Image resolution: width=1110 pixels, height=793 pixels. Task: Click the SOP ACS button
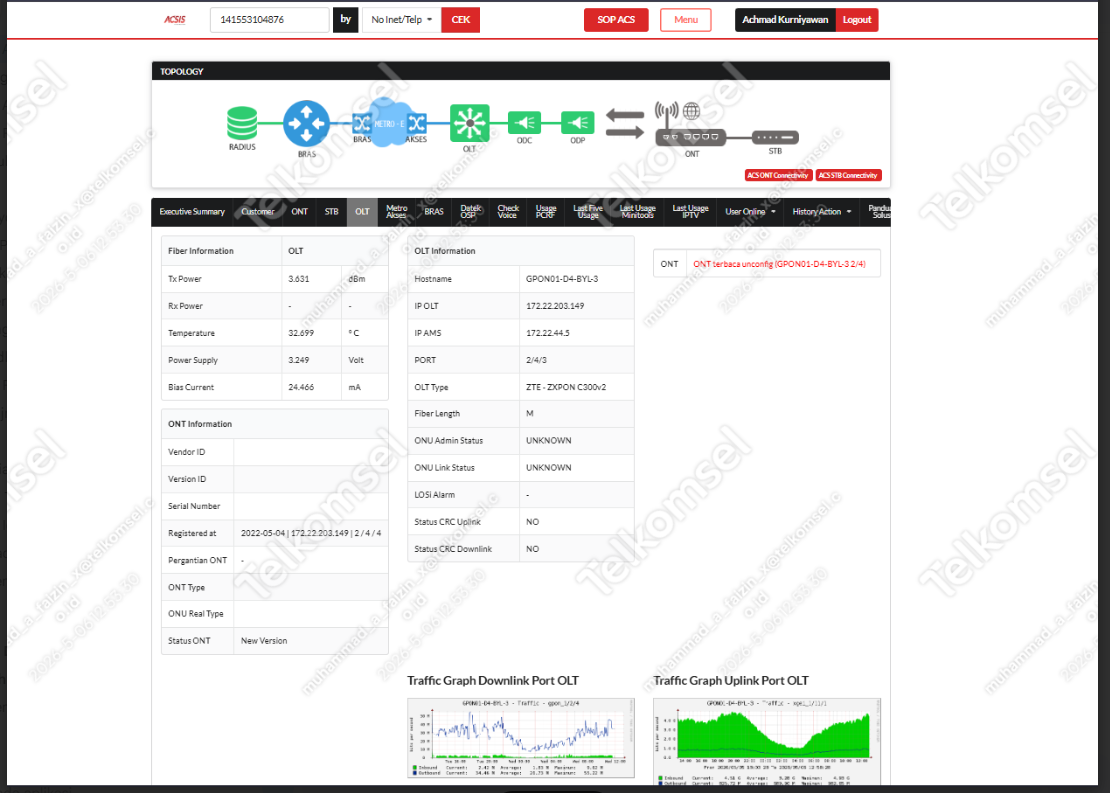point(616,20)
